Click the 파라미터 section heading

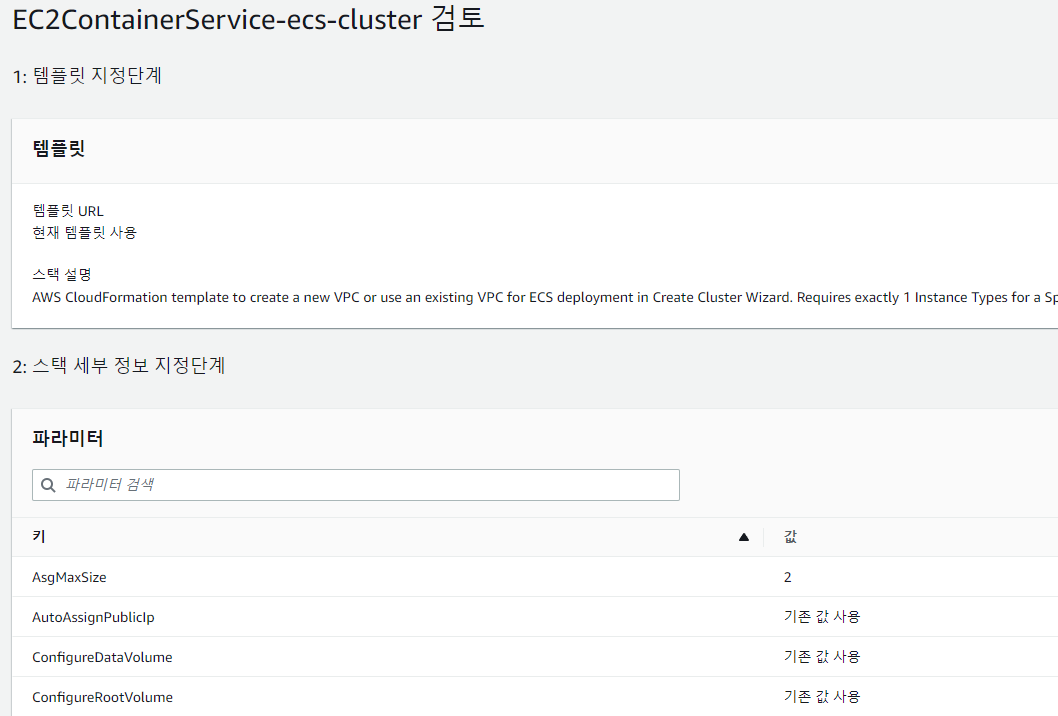(67, 439)
